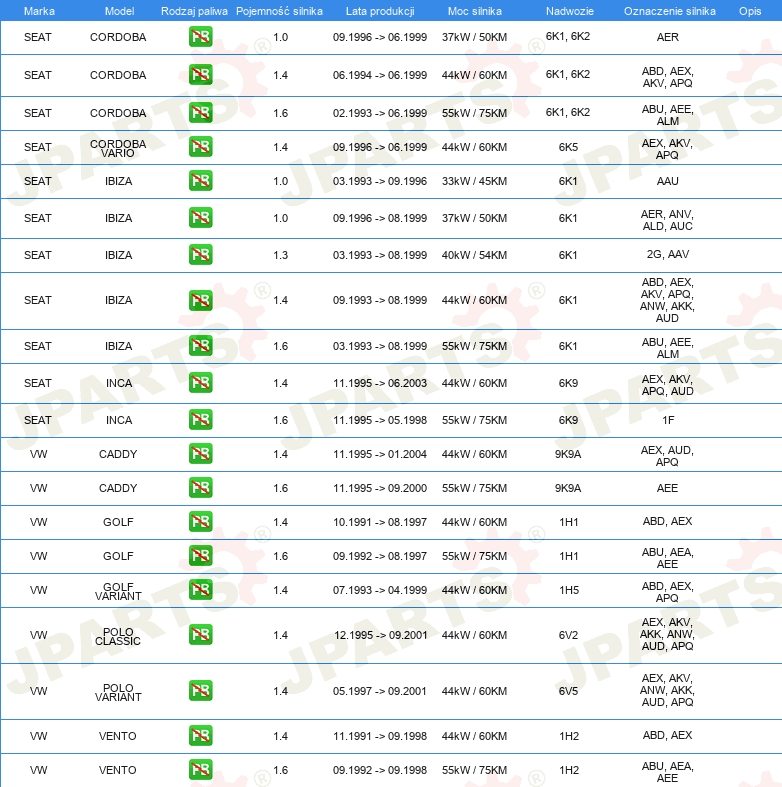Click engine code AER cell
Viewport: 782px width, 787px height.
tap(668, 37)
